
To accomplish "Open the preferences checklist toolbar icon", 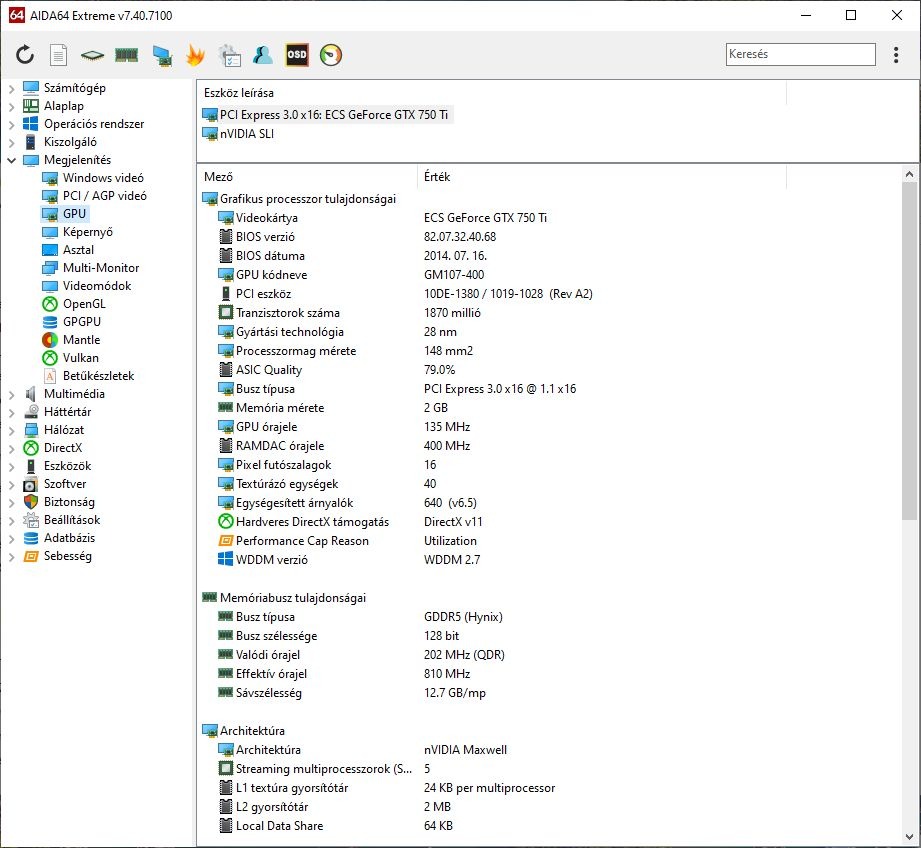I will pyautogui.click(x=229, y=55).
